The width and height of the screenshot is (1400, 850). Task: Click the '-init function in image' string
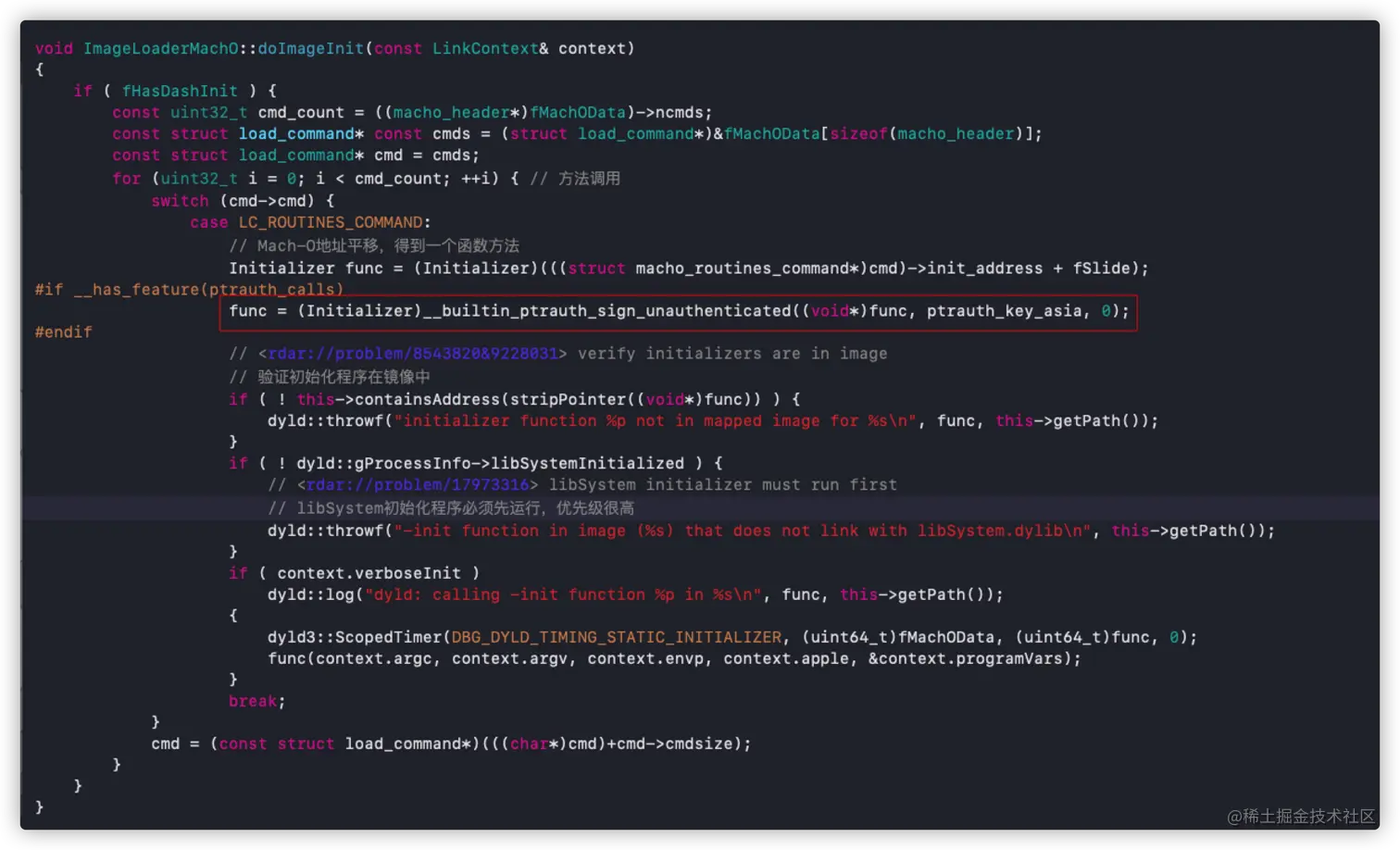pos(743,531)
